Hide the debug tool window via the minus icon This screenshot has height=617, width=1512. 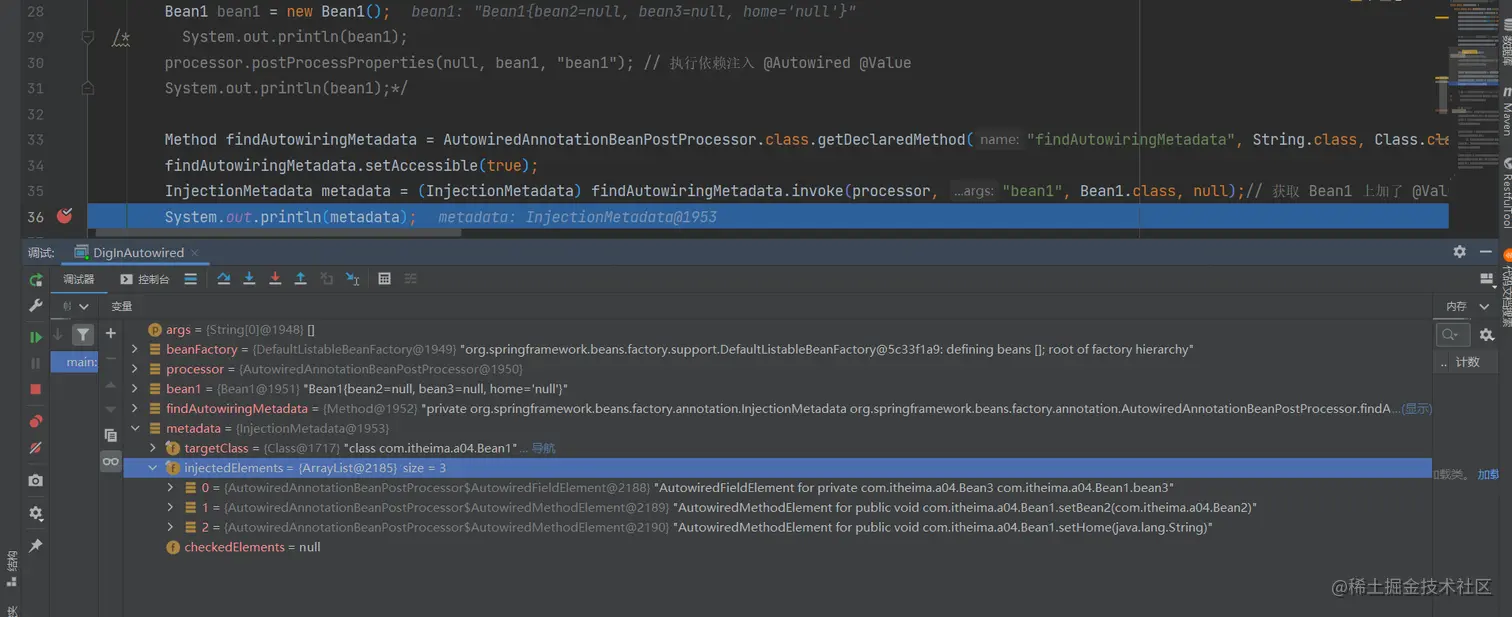[x=1486, y=252]
